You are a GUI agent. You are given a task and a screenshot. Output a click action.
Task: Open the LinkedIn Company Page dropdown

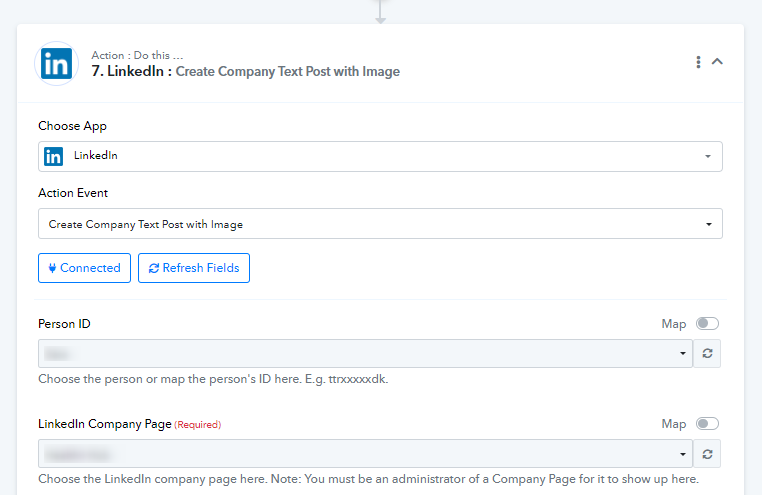pos(365,454)
